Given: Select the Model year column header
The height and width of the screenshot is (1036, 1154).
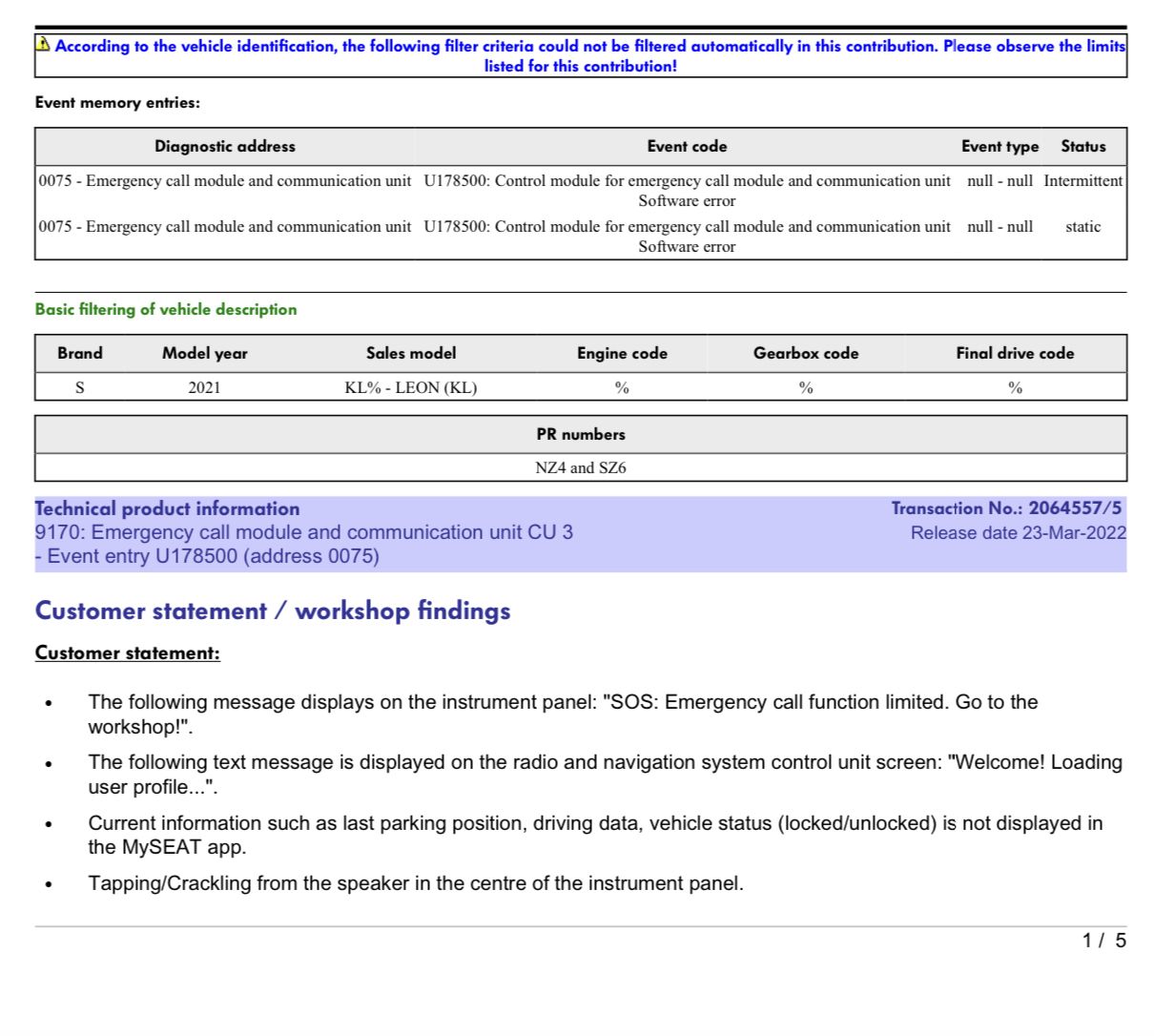Looking at the screenshot, I should coord(204,353).
